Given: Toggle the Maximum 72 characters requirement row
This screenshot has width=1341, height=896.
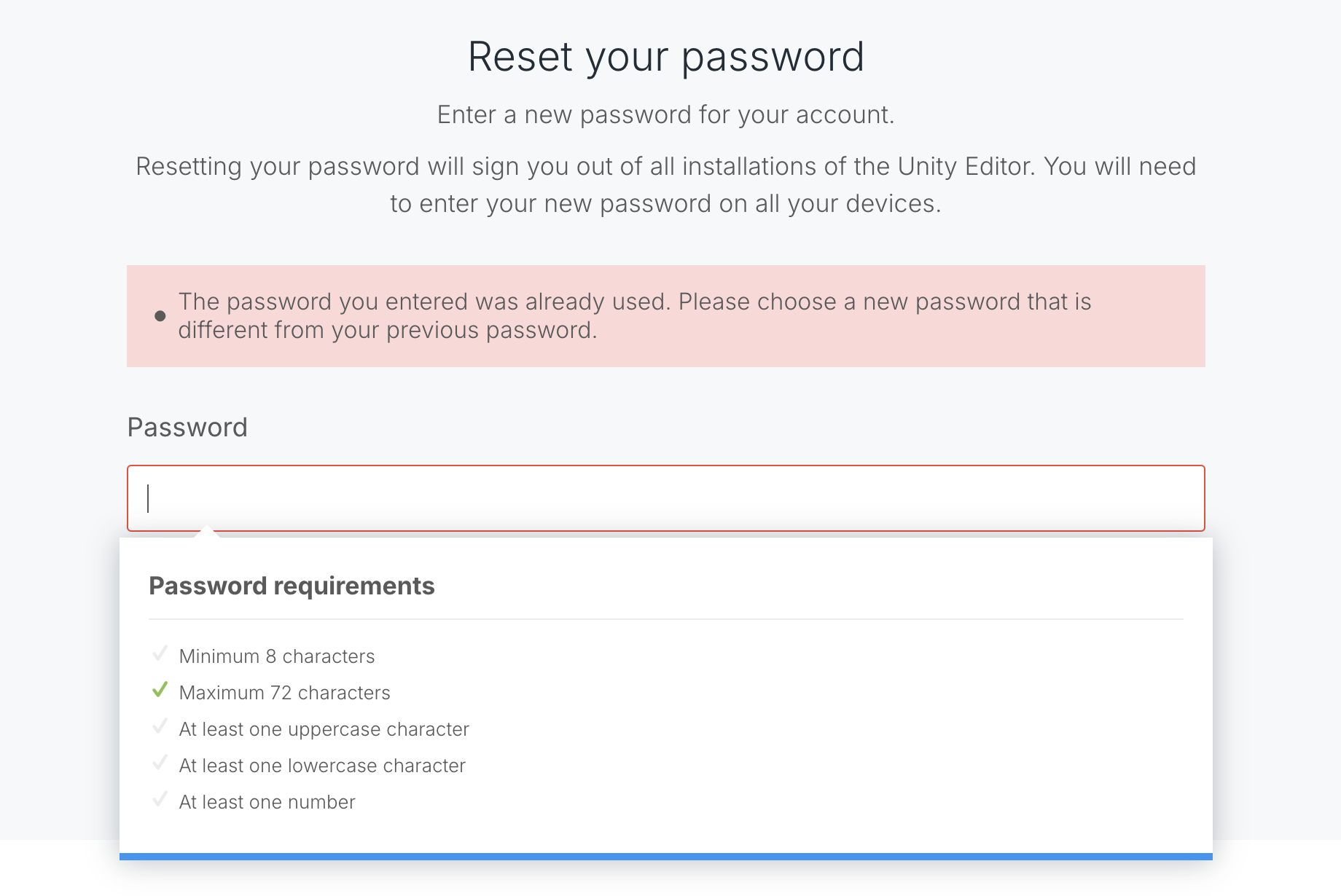Looking at the screenshot, I should [x=284, y=692].
